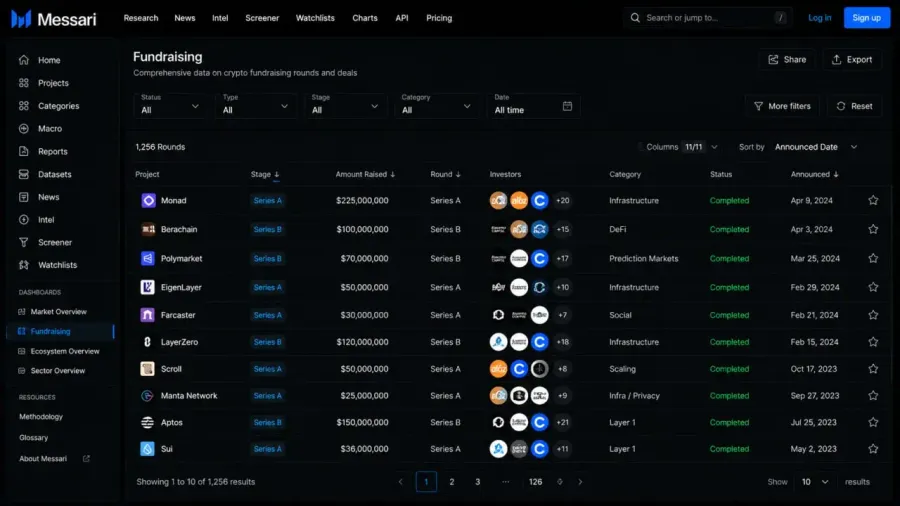The image size is (900, 506).
Task: Open the Status filter dropdown
Action: click(170, 106)
